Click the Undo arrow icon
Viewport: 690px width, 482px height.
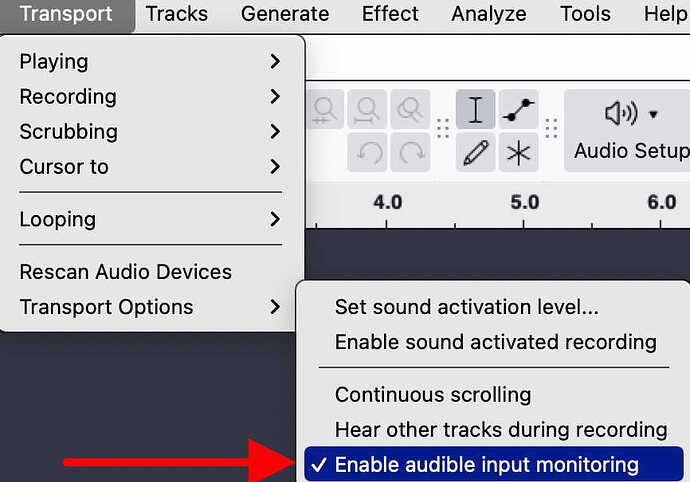click(x=367, y=152)
